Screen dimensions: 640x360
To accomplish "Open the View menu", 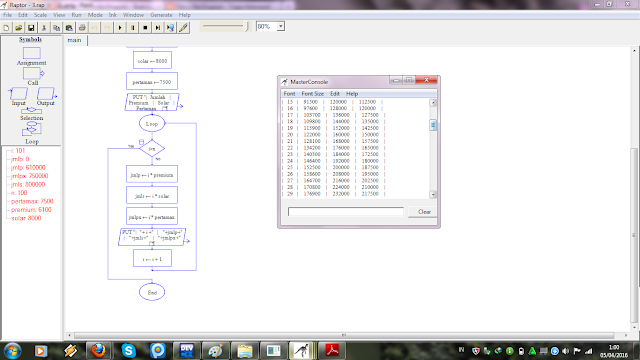I will point(59,15).
